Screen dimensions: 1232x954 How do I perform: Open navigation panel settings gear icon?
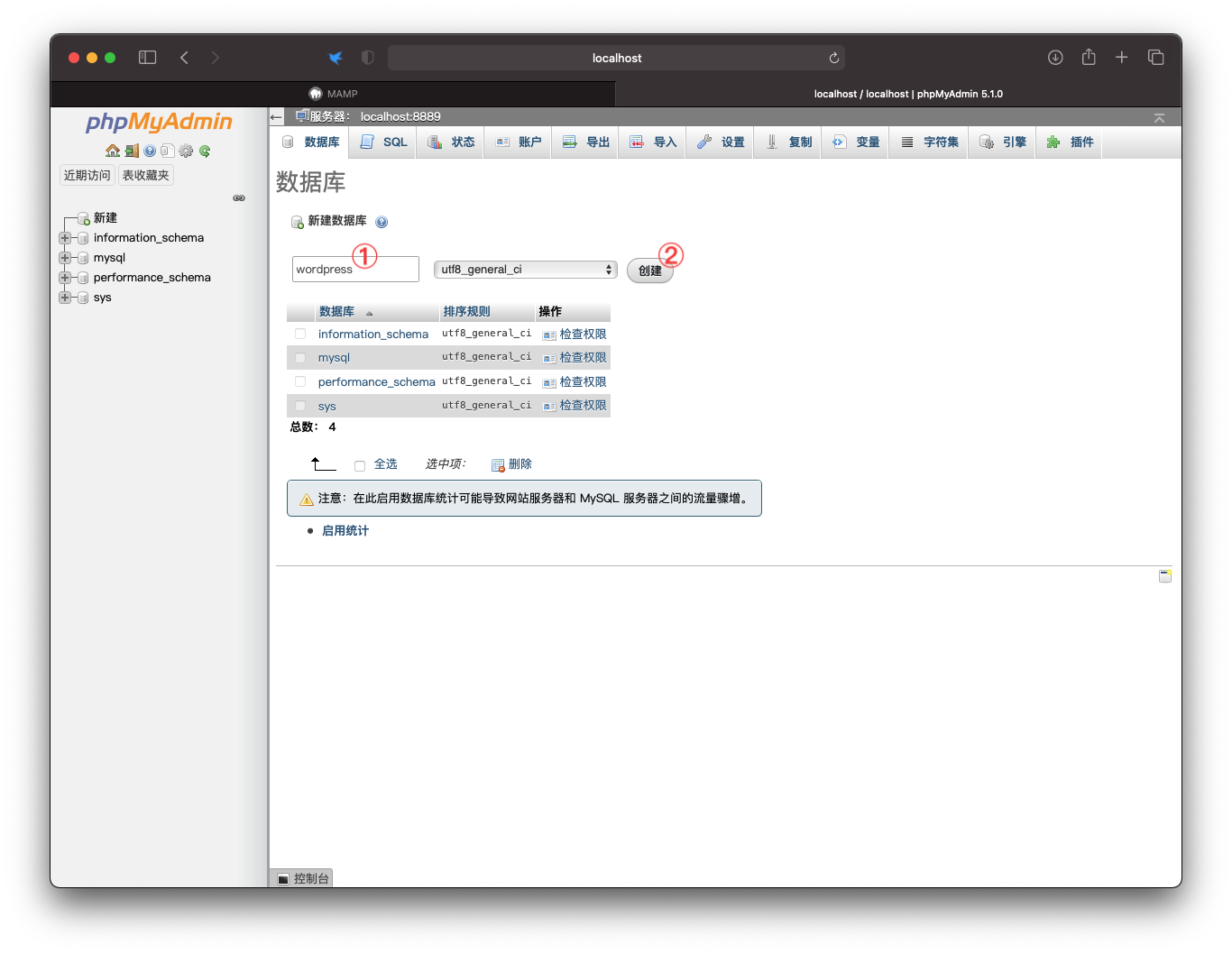186,151
